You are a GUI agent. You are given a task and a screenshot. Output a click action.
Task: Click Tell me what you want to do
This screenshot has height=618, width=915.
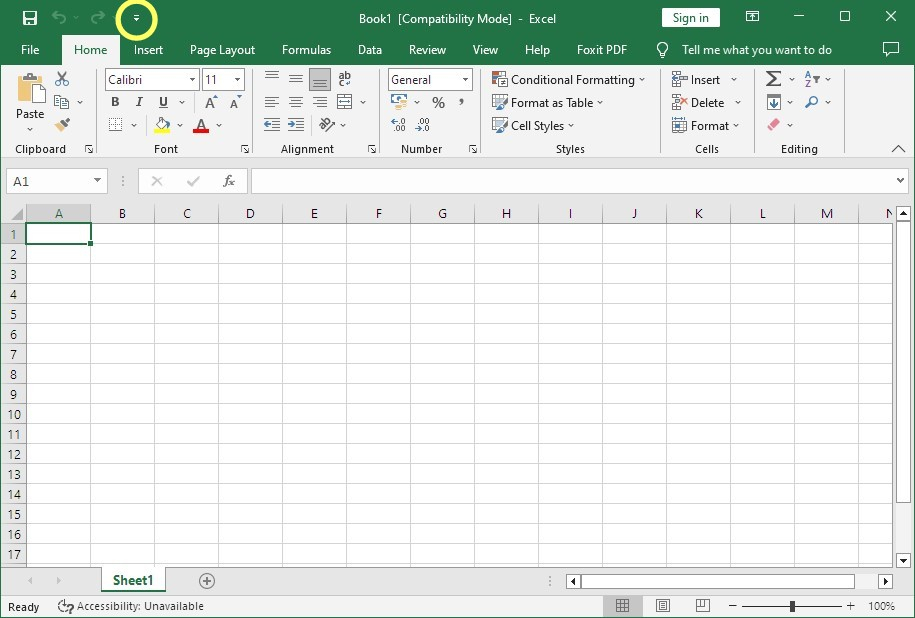click(756, 50)
